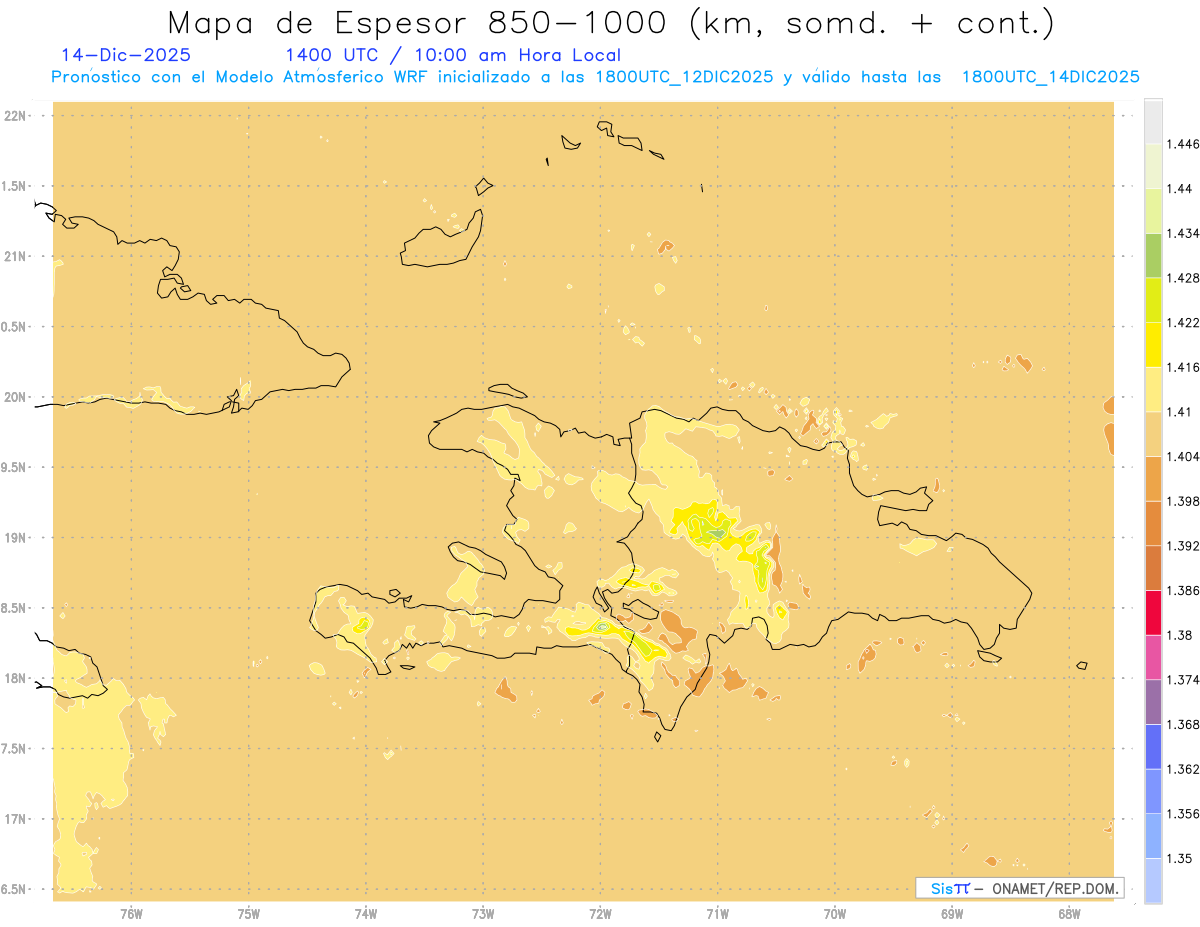Click the palest blue swatch at color bar bottom
This screenshot has height=927, width=1200.
click(x=1153, y=881)
